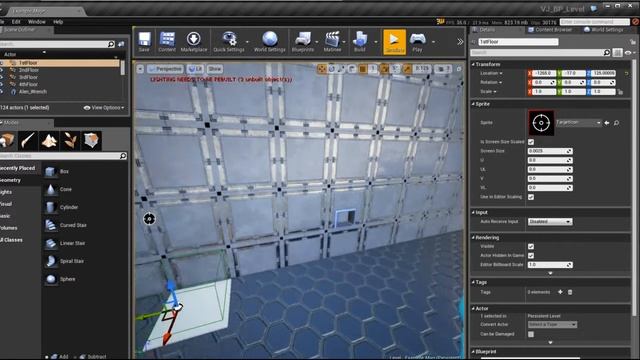This screenshot has height=360, width=640.
Task: Select Alien_Wrench actor in outliner
Action: click(x=33, y=92)
